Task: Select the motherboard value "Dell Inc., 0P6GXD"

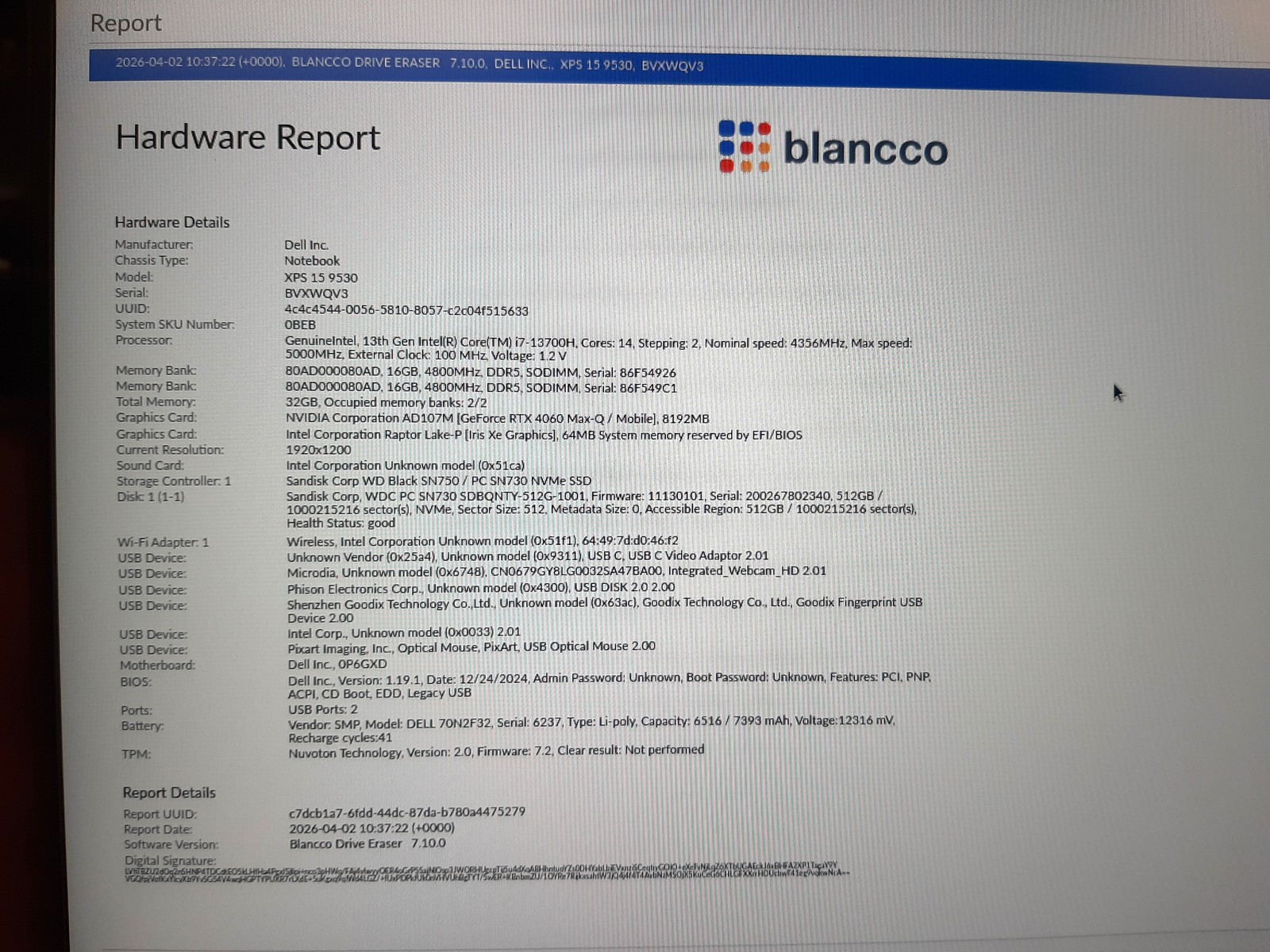Action: pyautogui.click(x=337, y=664)
